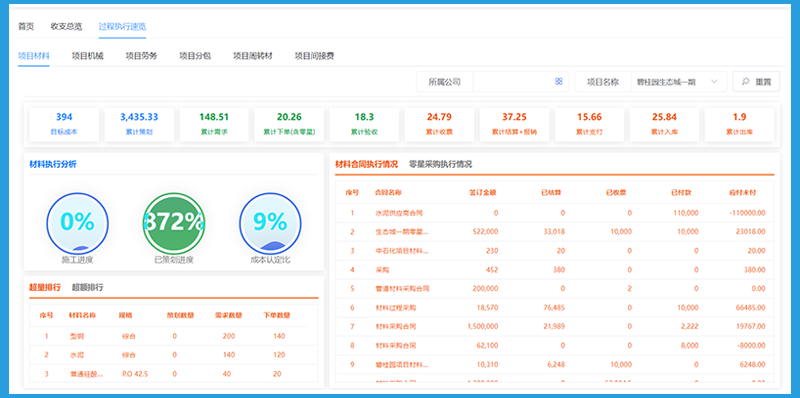Click the 签订金额 column header

(x=483, y=193)
